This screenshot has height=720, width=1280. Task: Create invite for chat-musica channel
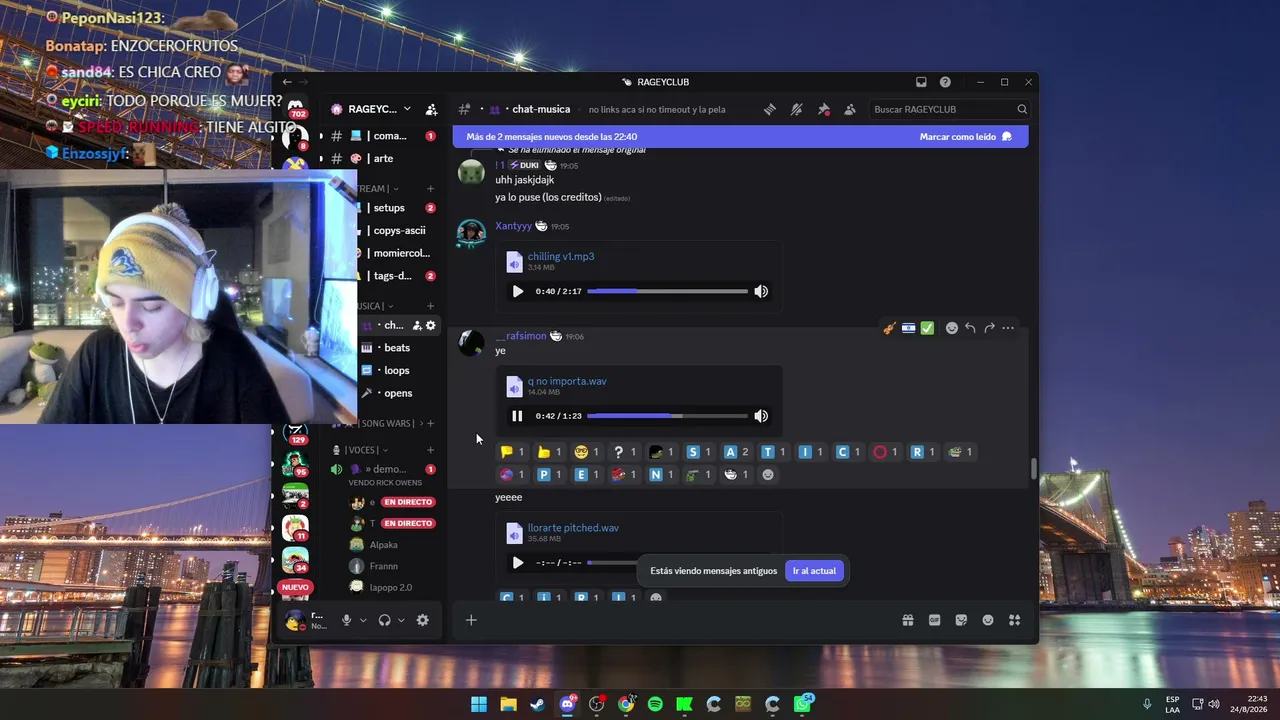click(417, 325)
